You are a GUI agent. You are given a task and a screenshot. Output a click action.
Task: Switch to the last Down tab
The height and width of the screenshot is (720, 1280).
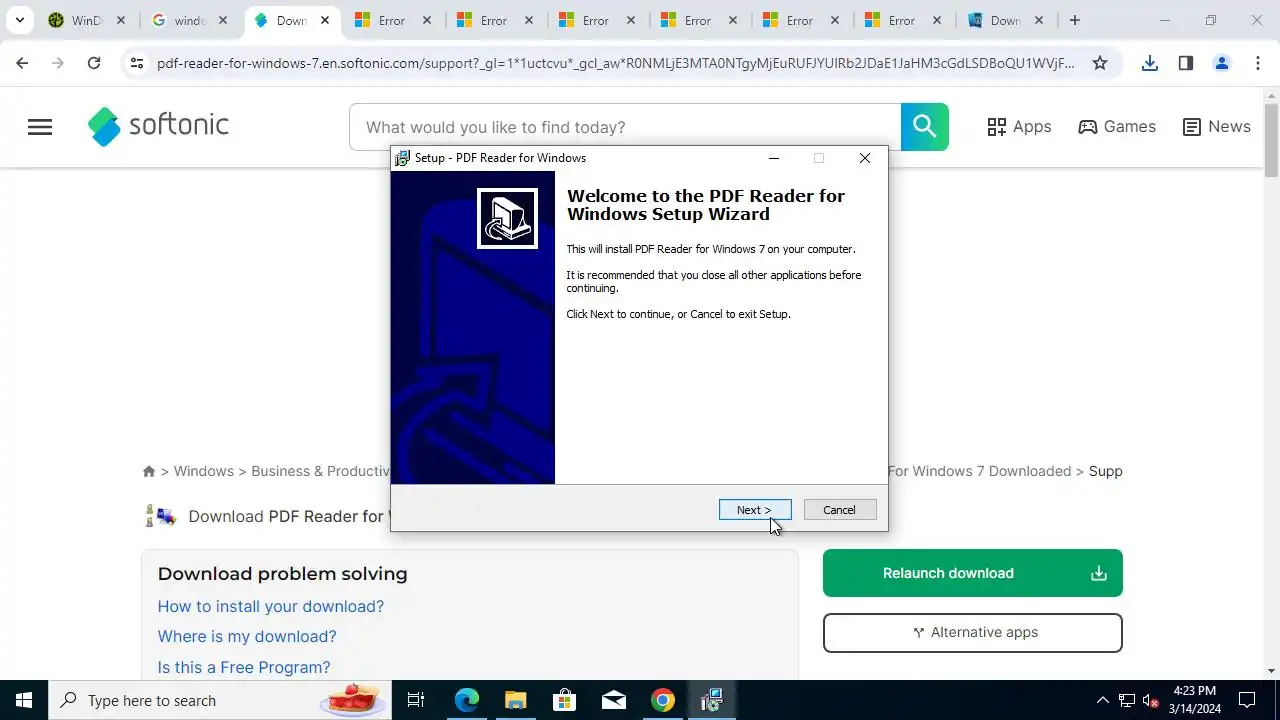(x=1005, y=20)
